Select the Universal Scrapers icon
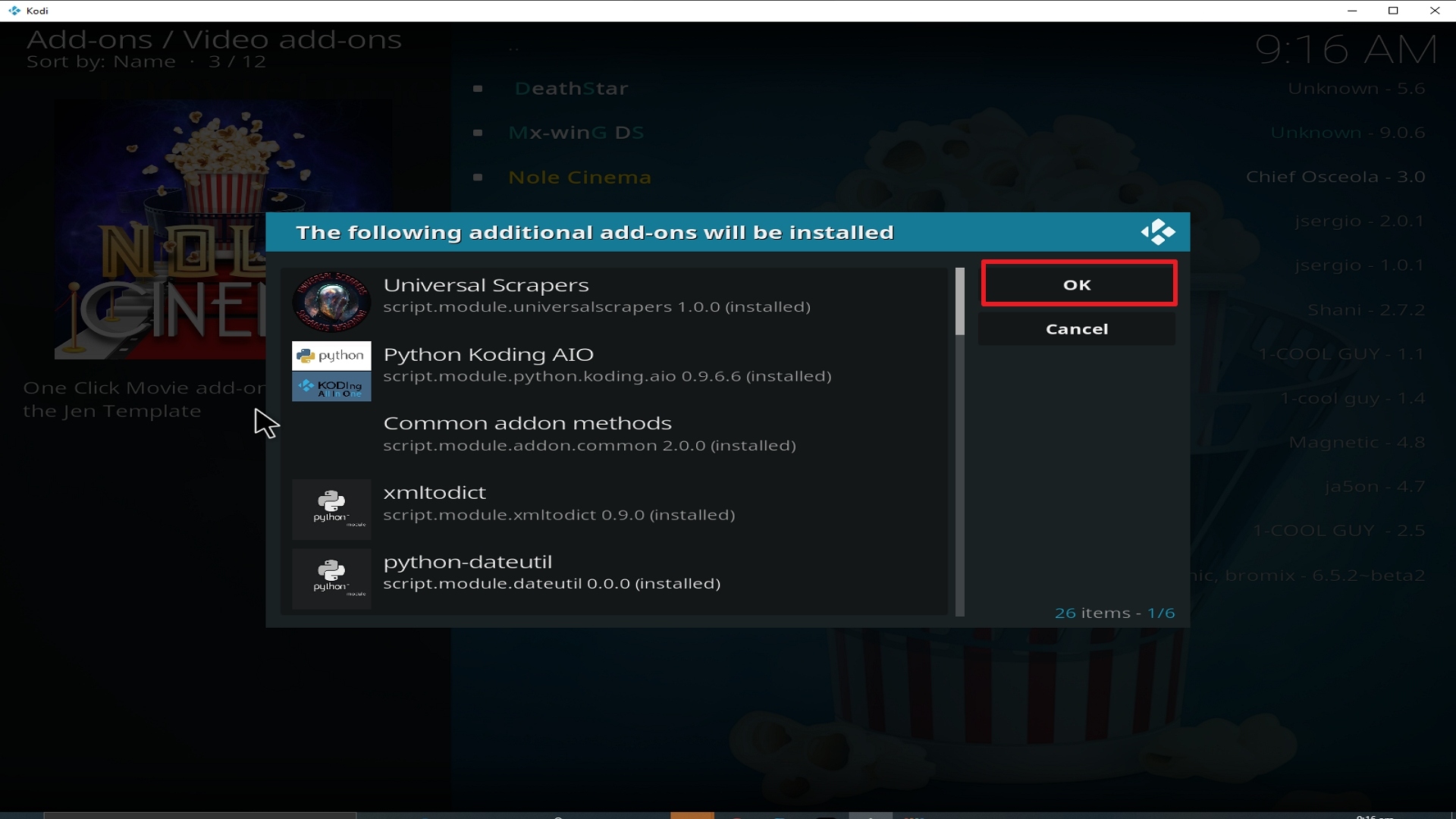This screenshot has width=1456, height=819. tap(331, 302)
